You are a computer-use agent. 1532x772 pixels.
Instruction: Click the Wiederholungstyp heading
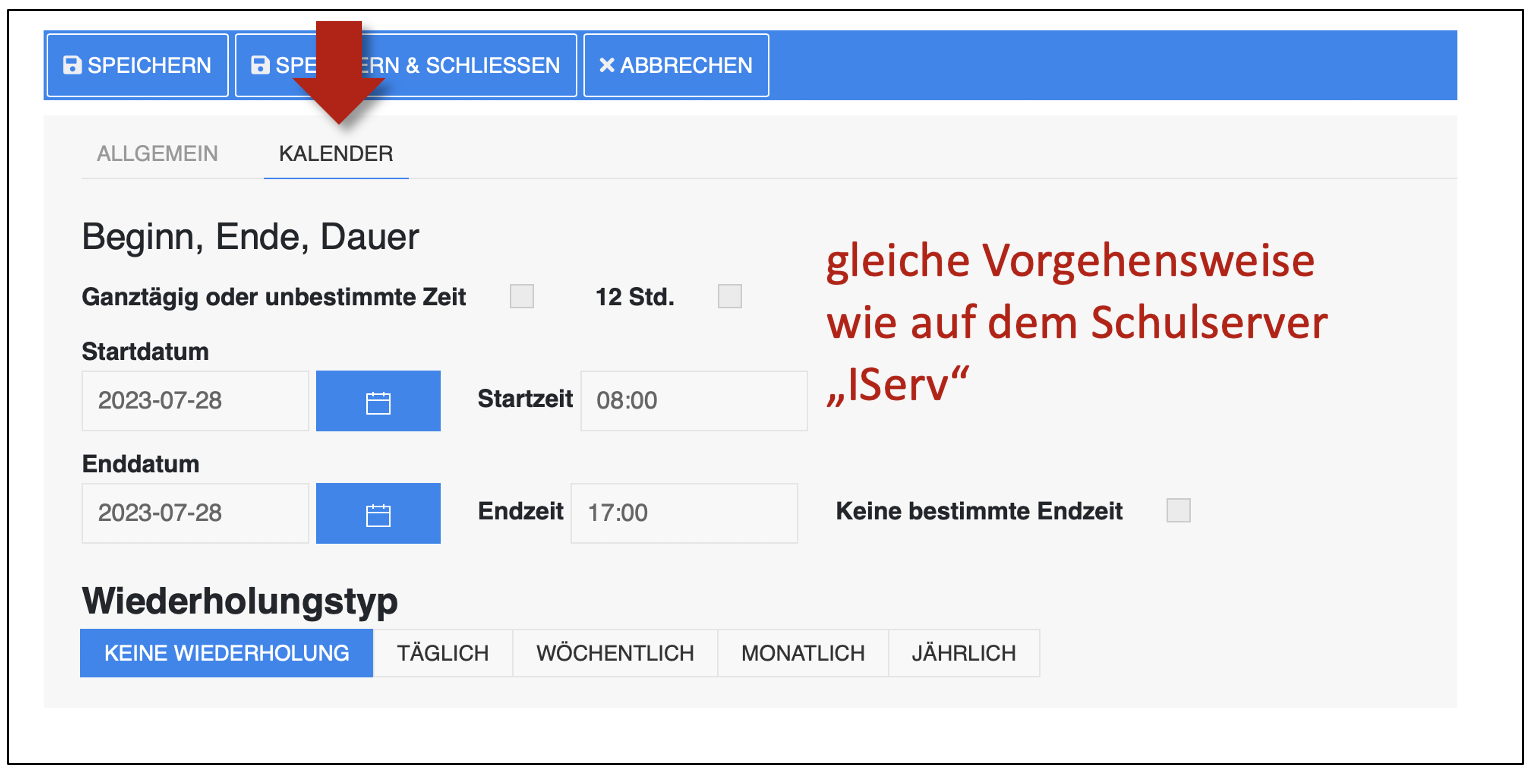pos(240,601)
